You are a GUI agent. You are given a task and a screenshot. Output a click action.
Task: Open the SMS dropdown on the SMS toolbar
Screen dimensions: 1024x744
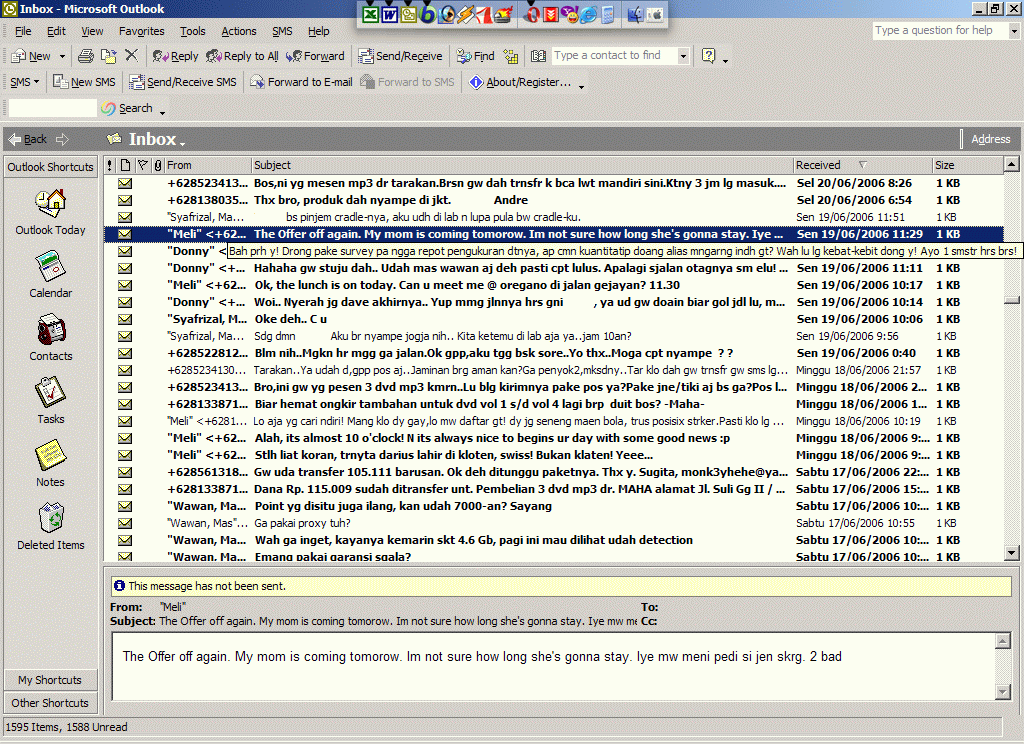24,82
